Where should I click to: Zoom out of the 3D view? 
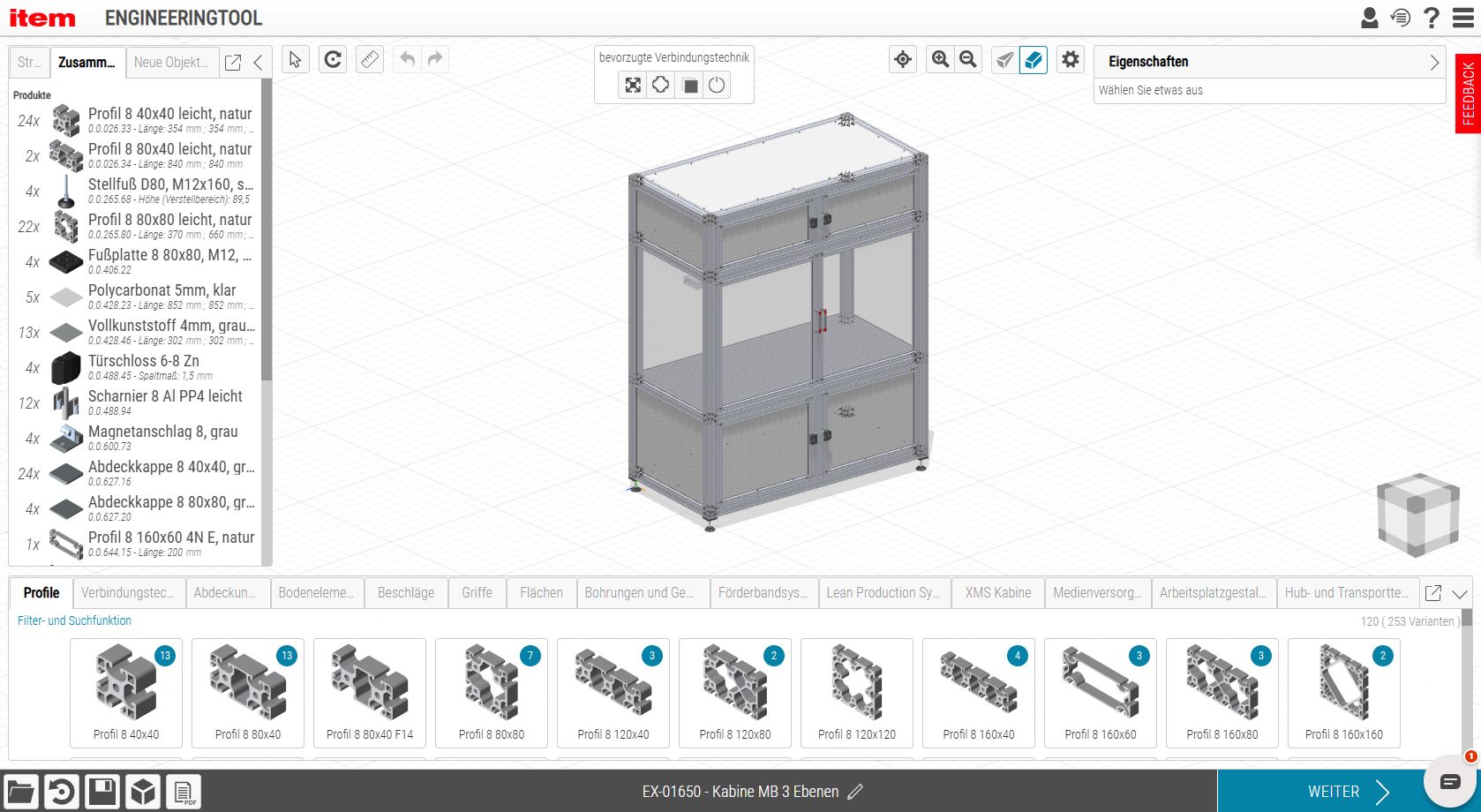968,60
